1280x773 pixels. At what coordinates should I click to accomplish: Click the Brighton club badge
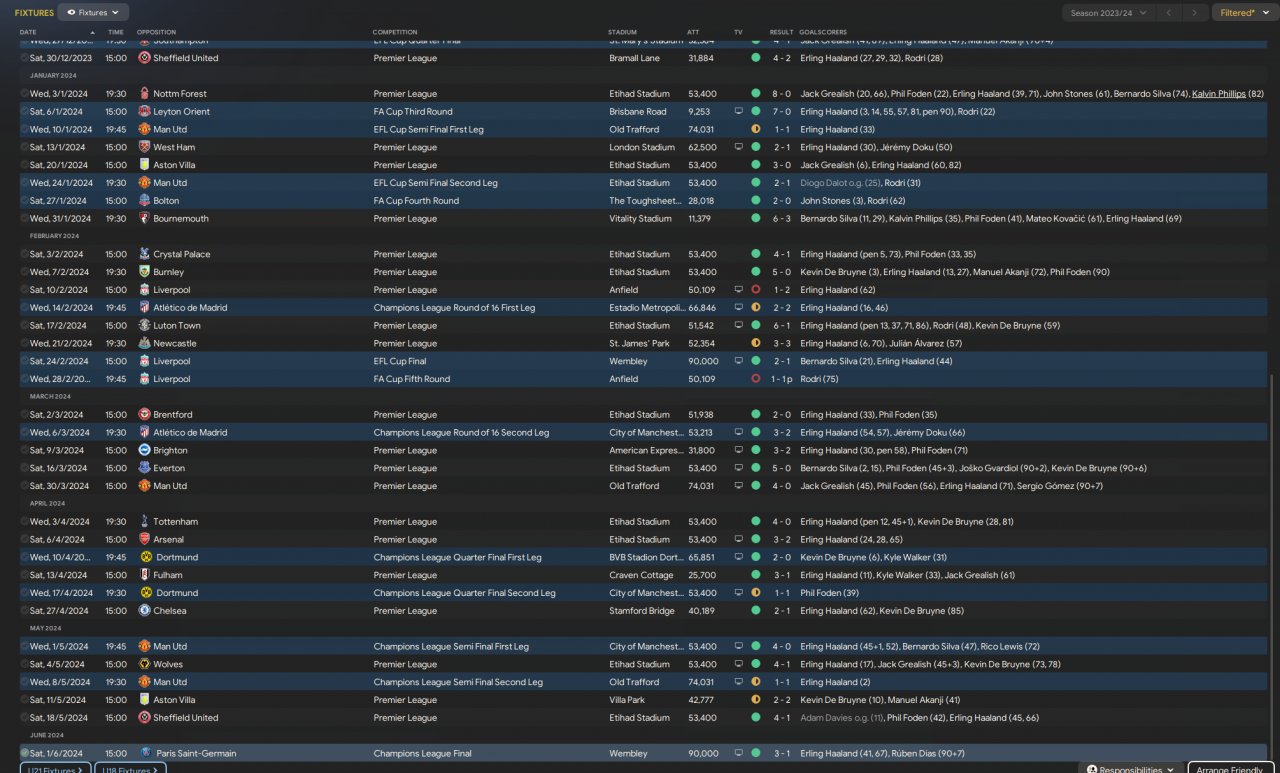(x=145, y=450)
